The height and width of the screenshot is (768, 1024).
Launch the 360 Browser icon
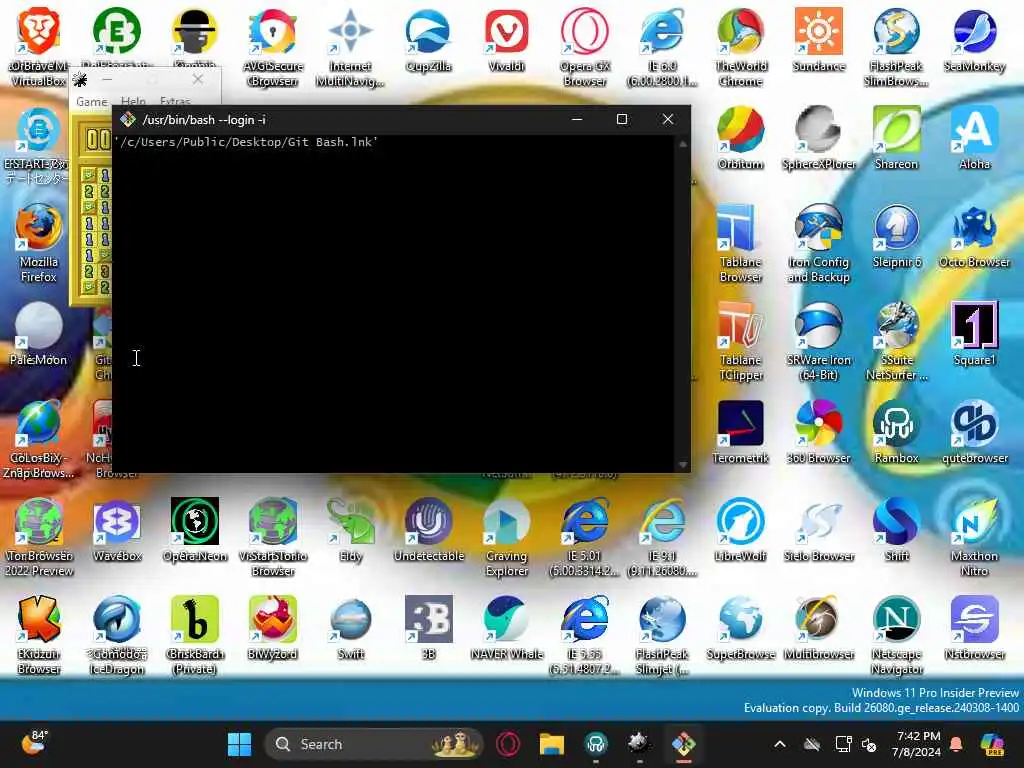818,432
